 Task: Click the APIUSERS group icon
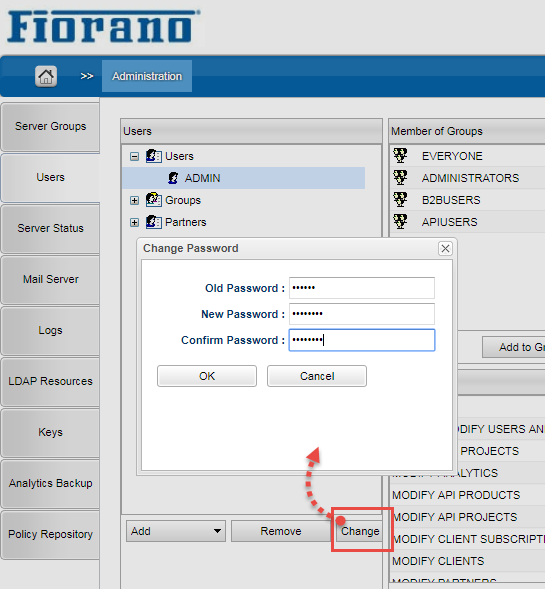[400, 222]
